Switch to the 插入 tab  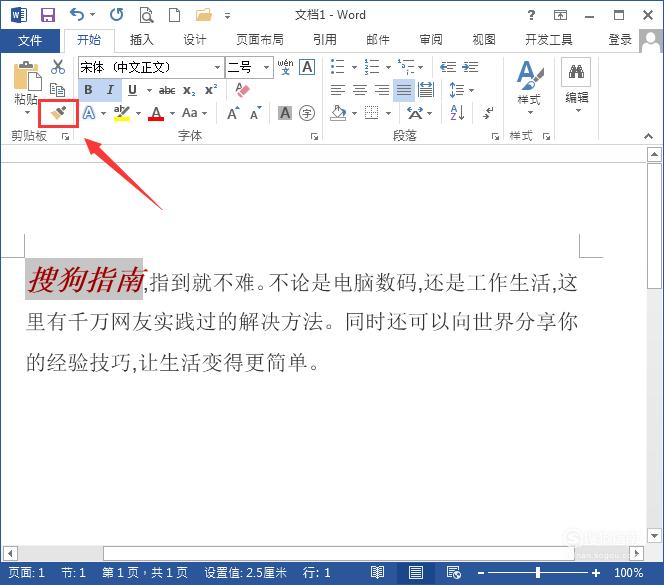point(141,40)
